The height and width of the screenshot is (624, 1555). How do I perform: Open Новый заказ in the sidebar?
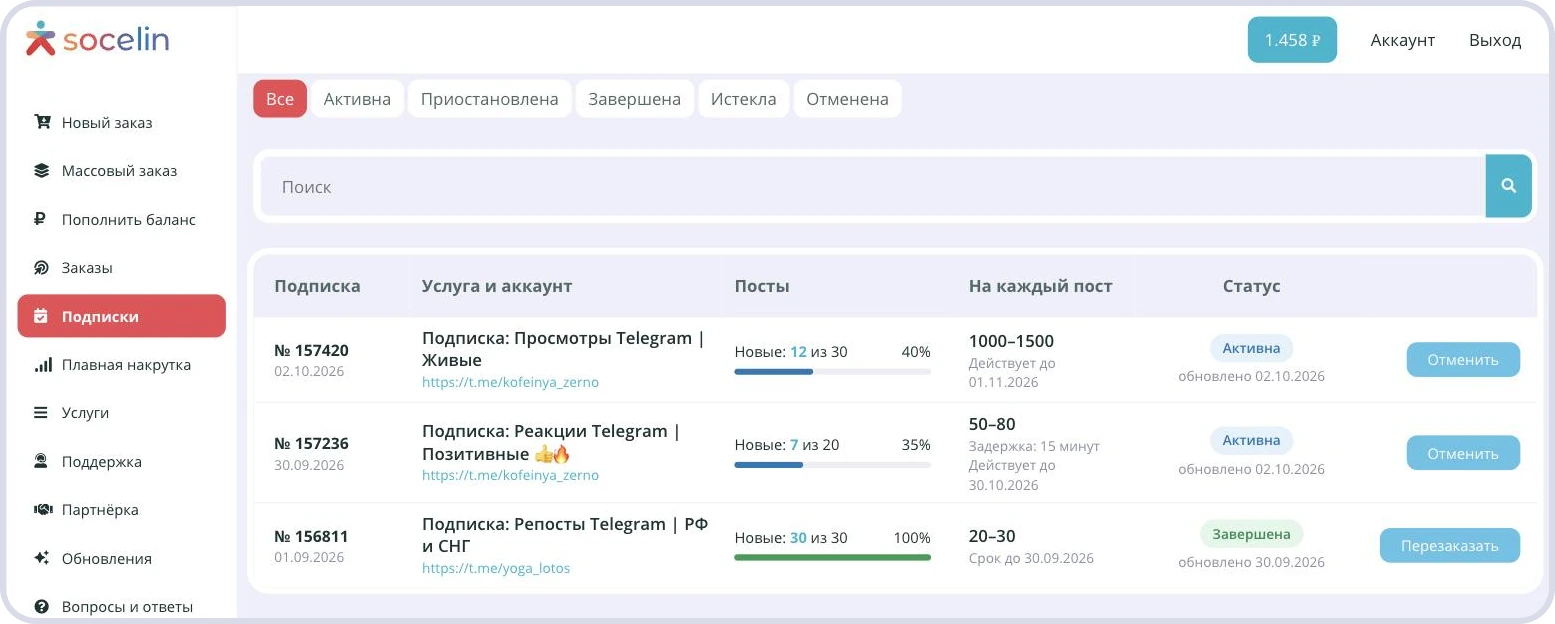pyautogui.click(x=122, y=123)
